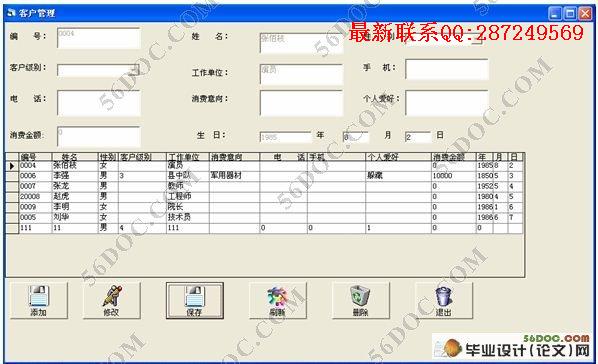Select the 军用器材 cell
This screenshot has width=598, height=364.
pos(234,176)
